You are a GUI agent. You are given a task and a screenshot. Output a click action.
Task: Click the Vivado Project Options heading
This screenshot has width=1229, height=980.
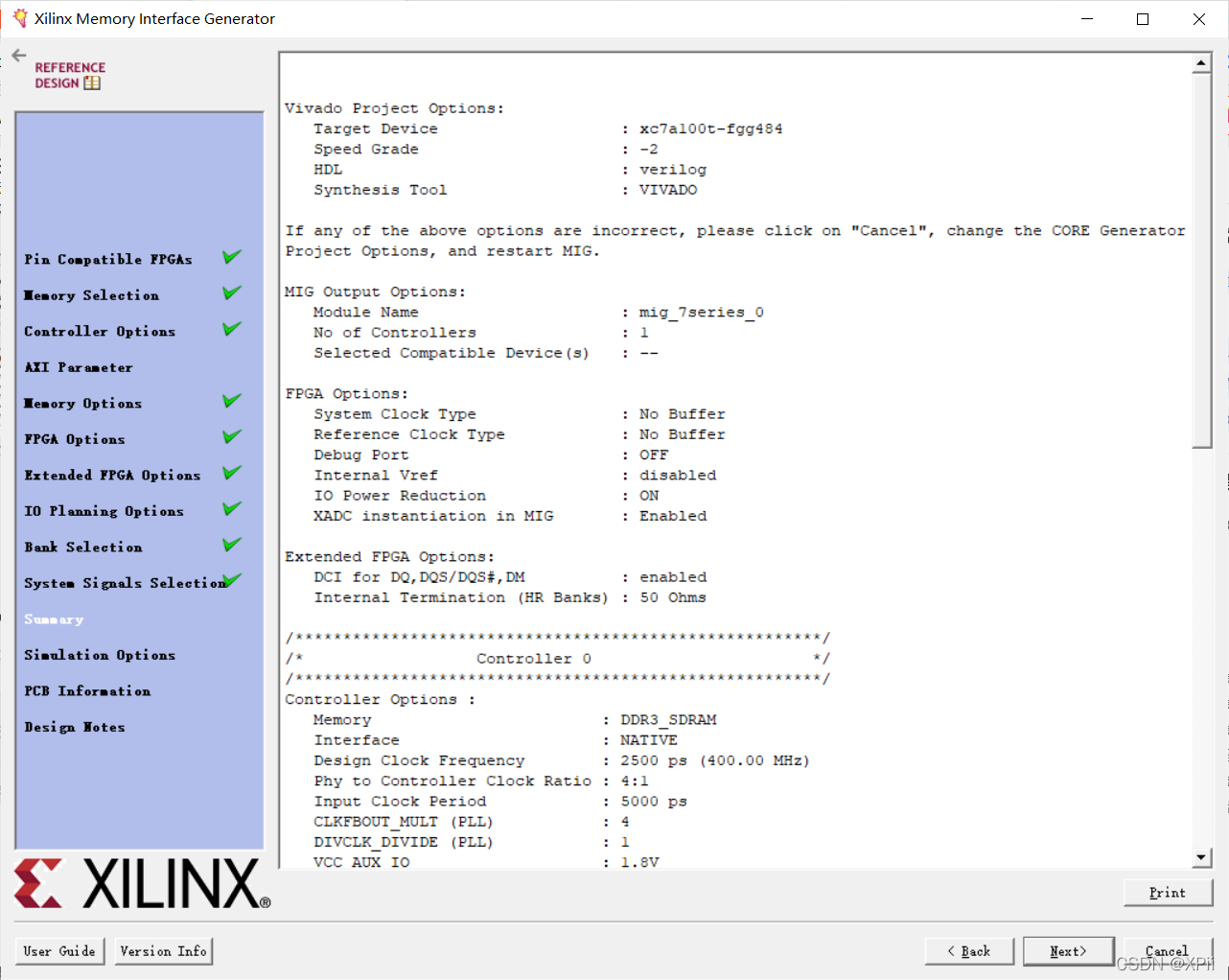pos(394,108)
